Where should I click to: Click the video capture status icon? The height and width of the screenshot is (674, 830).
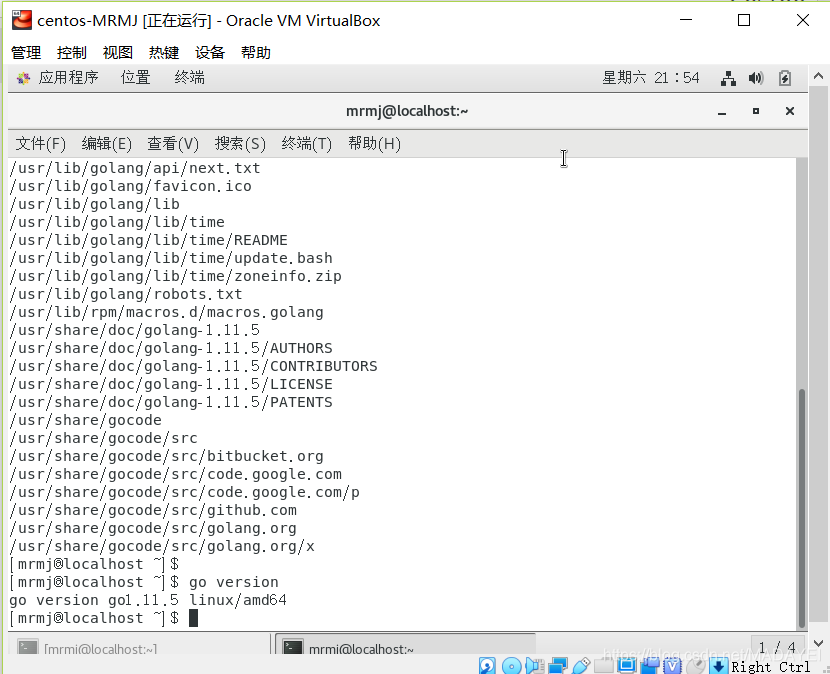click(650, 666)
